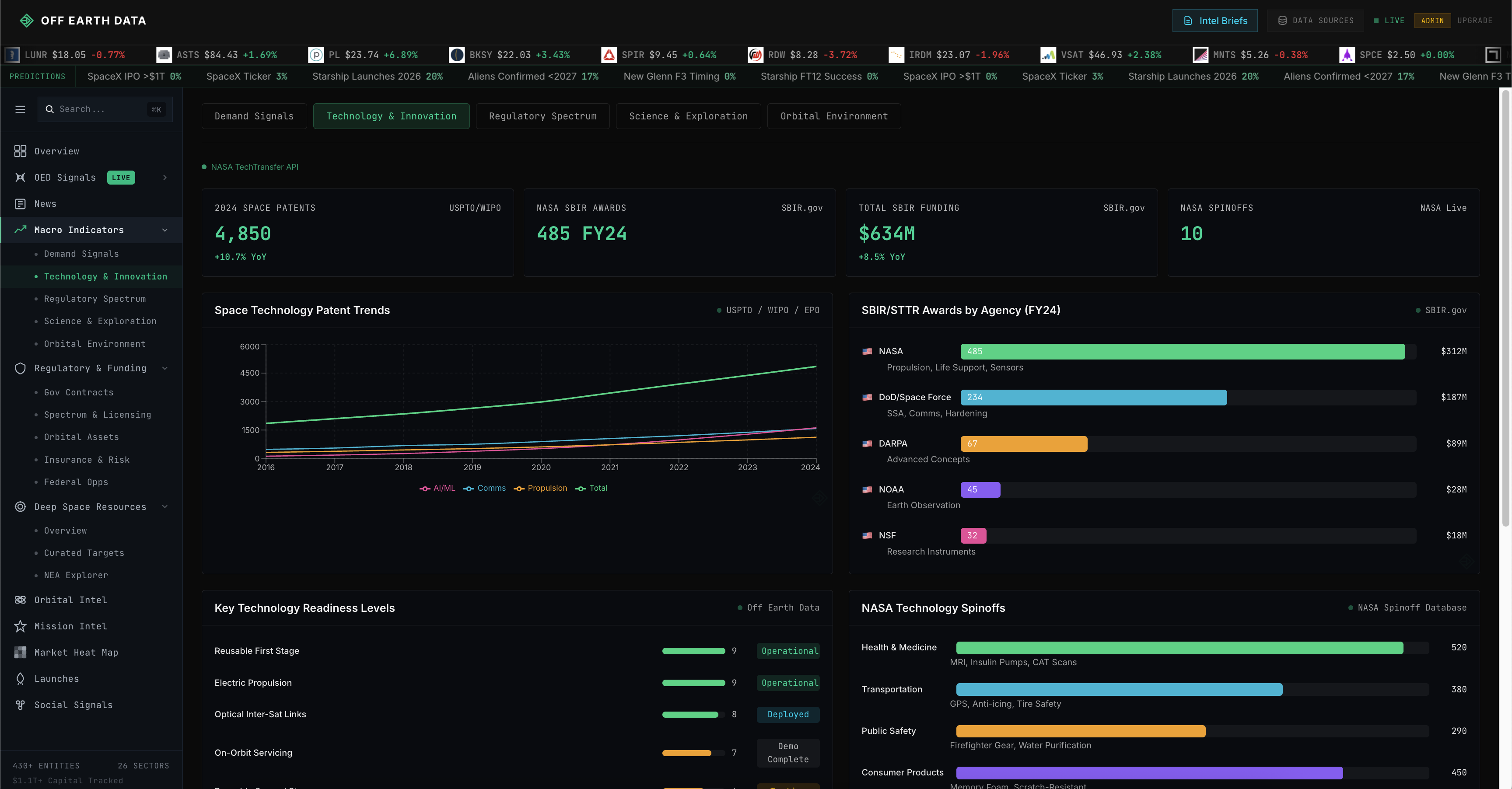1512x789 pixels.
Task: Open Intel Briefs
Action: coord(1214,20)
